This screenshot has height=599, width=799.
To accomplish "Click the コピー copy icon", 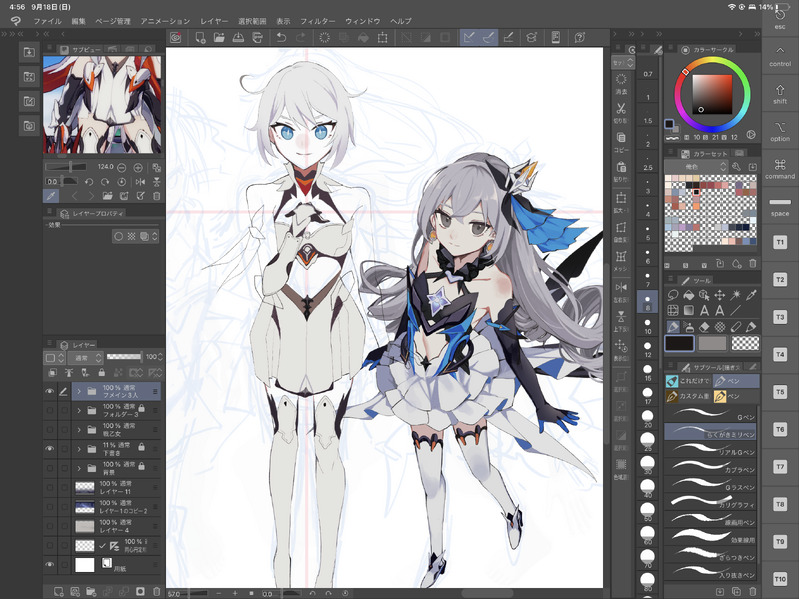I will click(621, 142).
